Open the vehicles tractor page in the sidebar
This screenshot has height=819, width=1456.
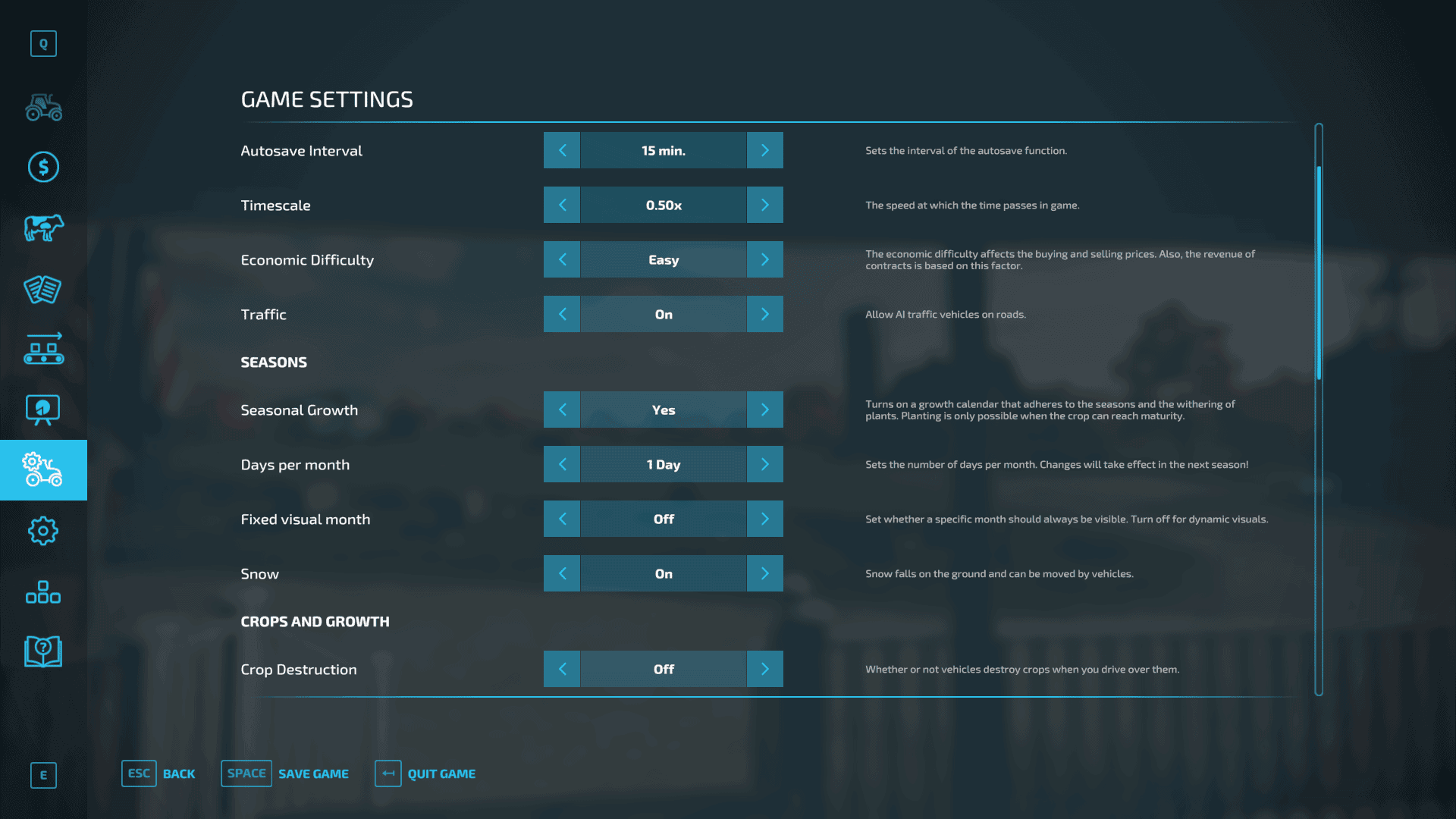tap(43, 107)
